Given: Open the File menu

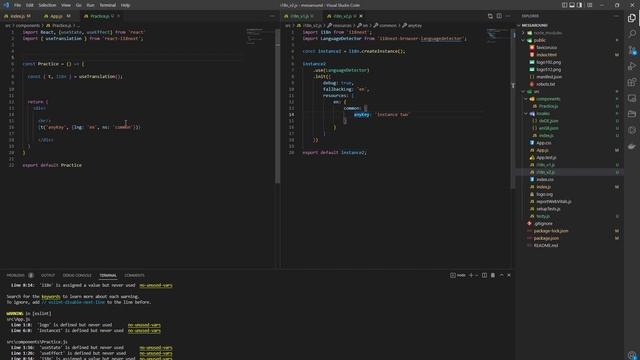Looking at the screenshot, I should (x=18, y=5).
